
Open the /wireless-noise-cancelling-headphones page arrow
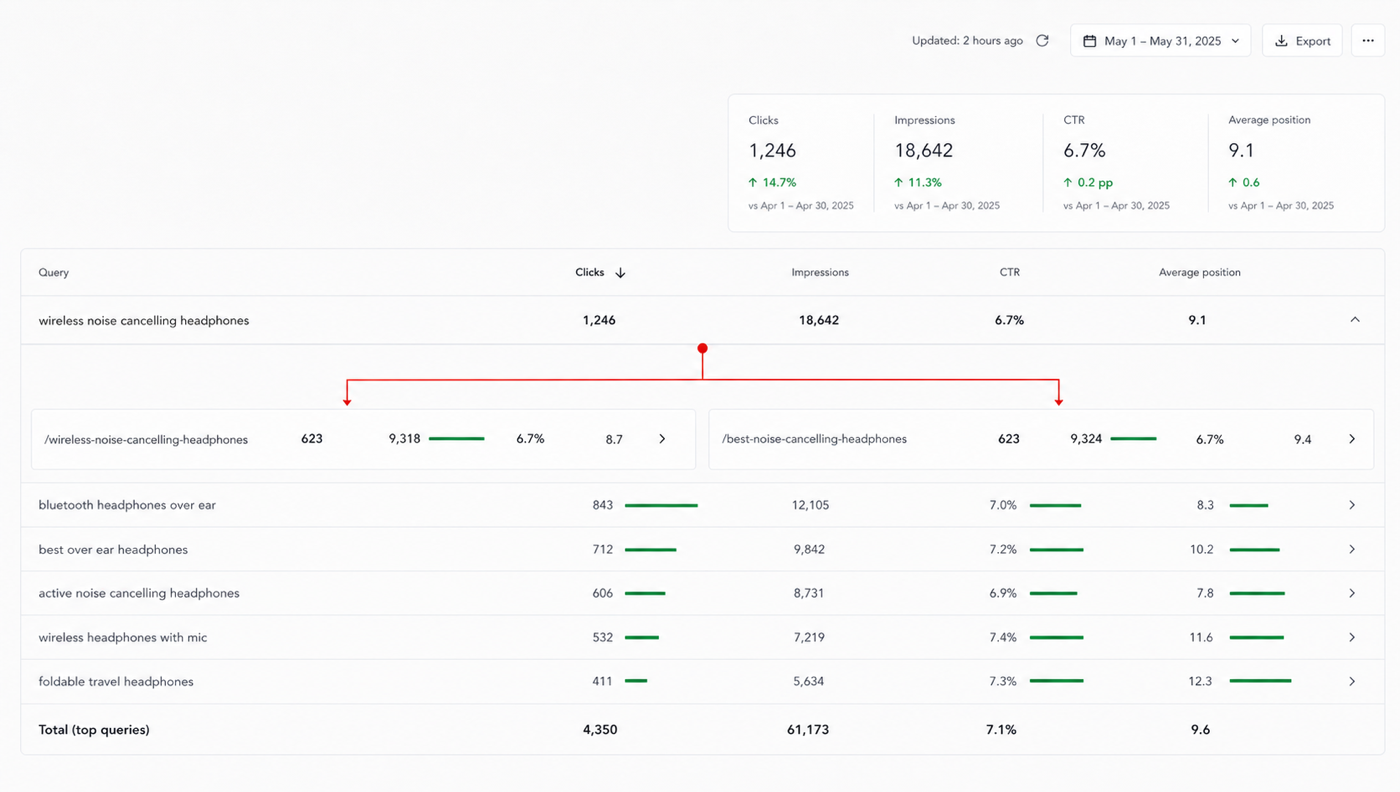[x=662, y=439]
